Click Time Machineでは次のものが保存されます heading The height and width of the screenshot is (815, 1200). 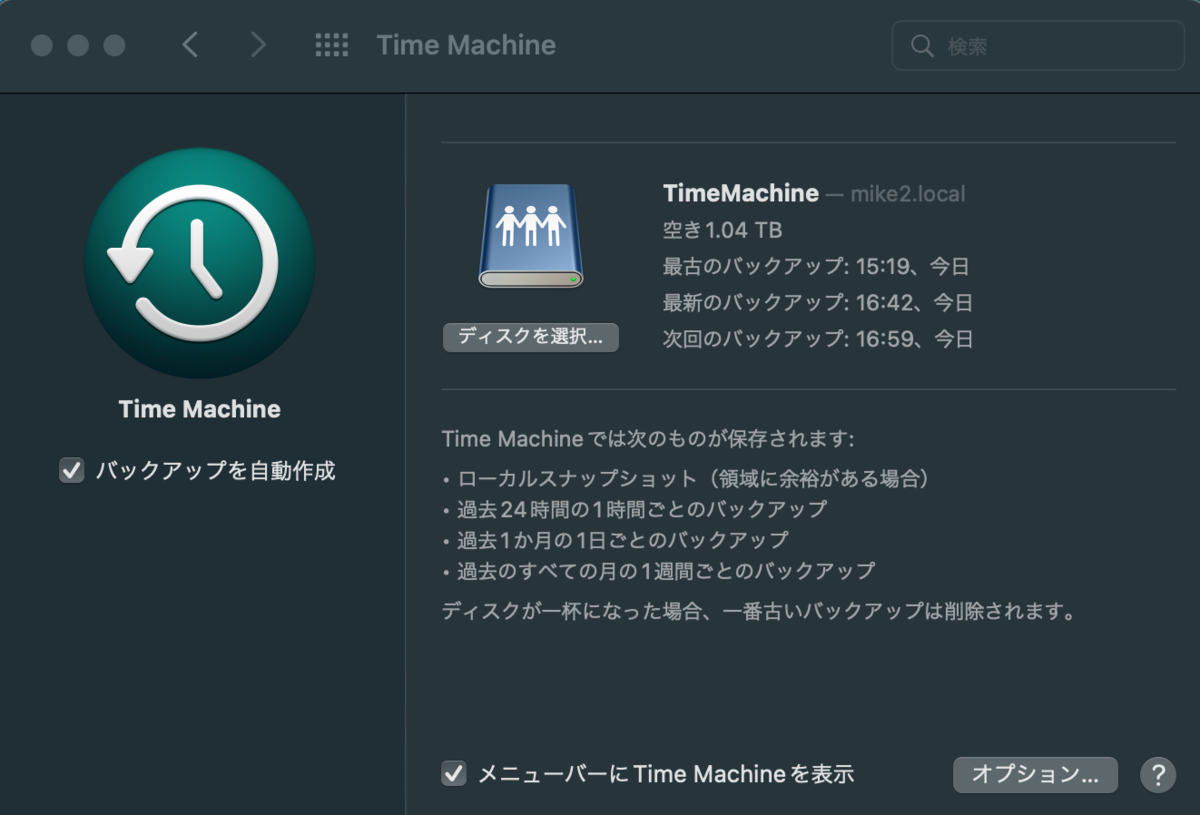coord(649,438)
